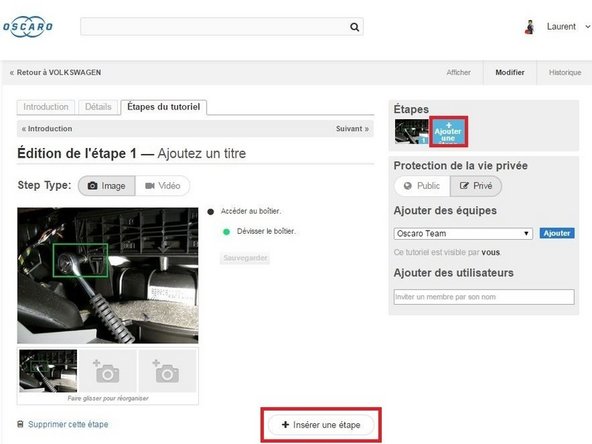Click Supprimer cette étape link
The width and height of the screenshot is (592, 444).
(x=68, y=424)
